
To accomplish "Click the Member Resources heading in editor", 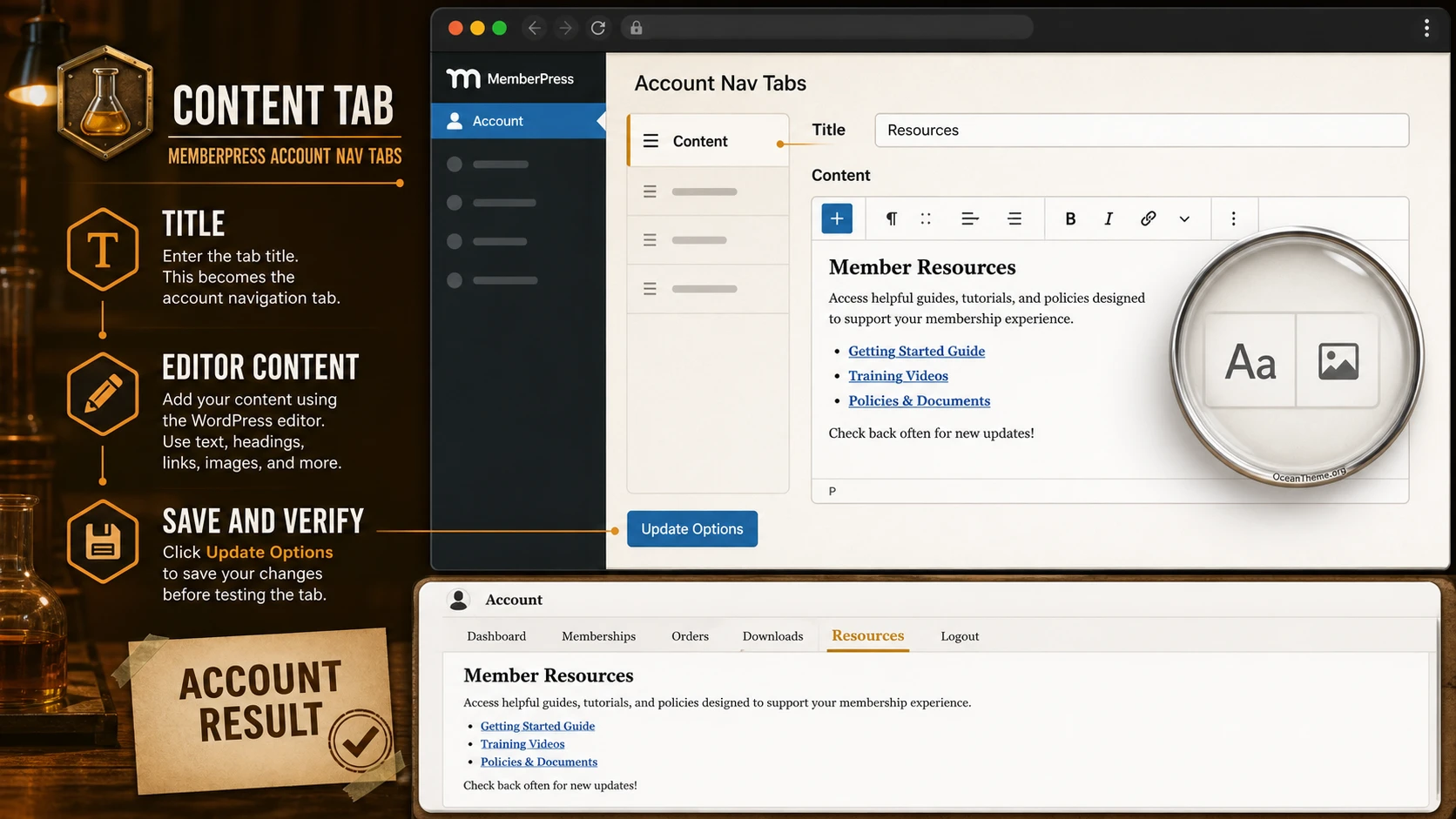I will coord(922,267).
